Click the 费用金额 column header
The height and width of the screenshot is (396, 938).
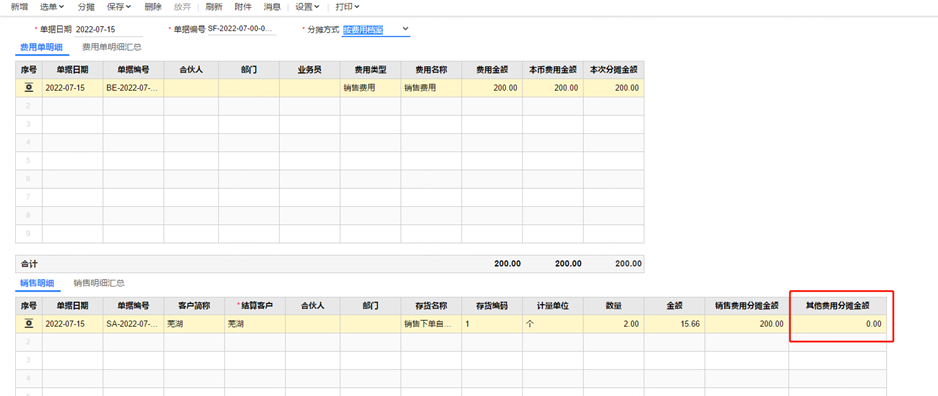[x=492, y=70]
